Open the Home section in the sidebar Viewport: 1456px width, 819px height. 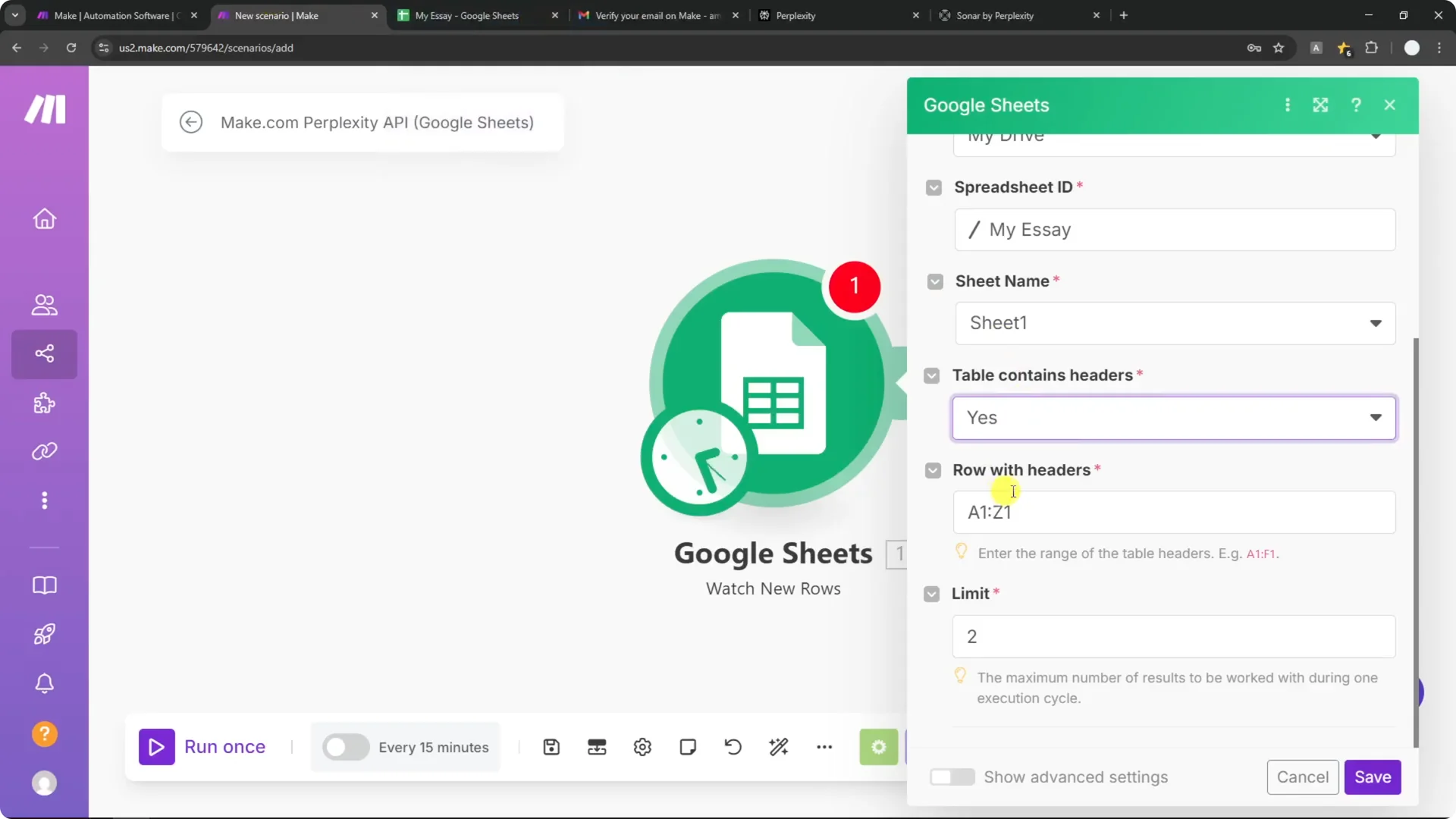(44, 218)
